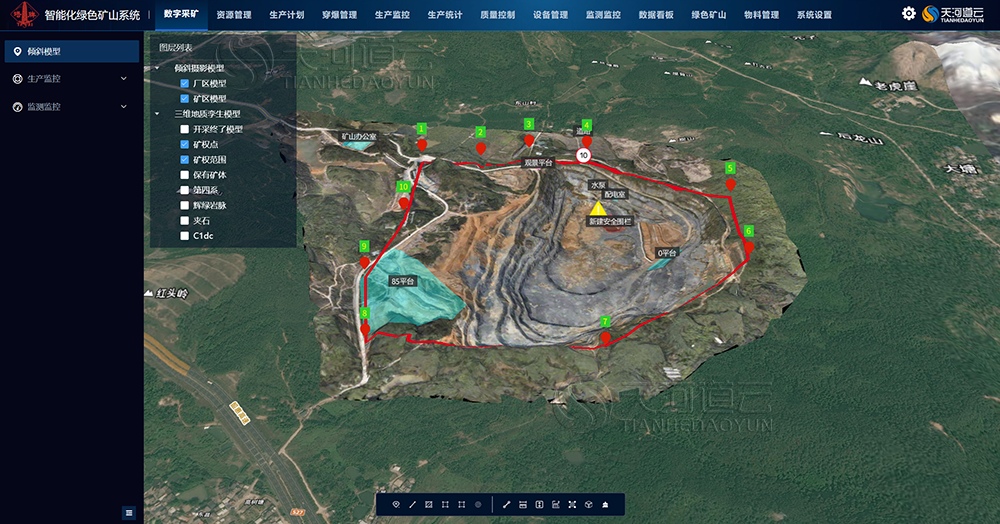Click the chart-style profile analysis icon
Viewport: 1000px width, 524px height.
pyautogui.click(x=555, y=504)
